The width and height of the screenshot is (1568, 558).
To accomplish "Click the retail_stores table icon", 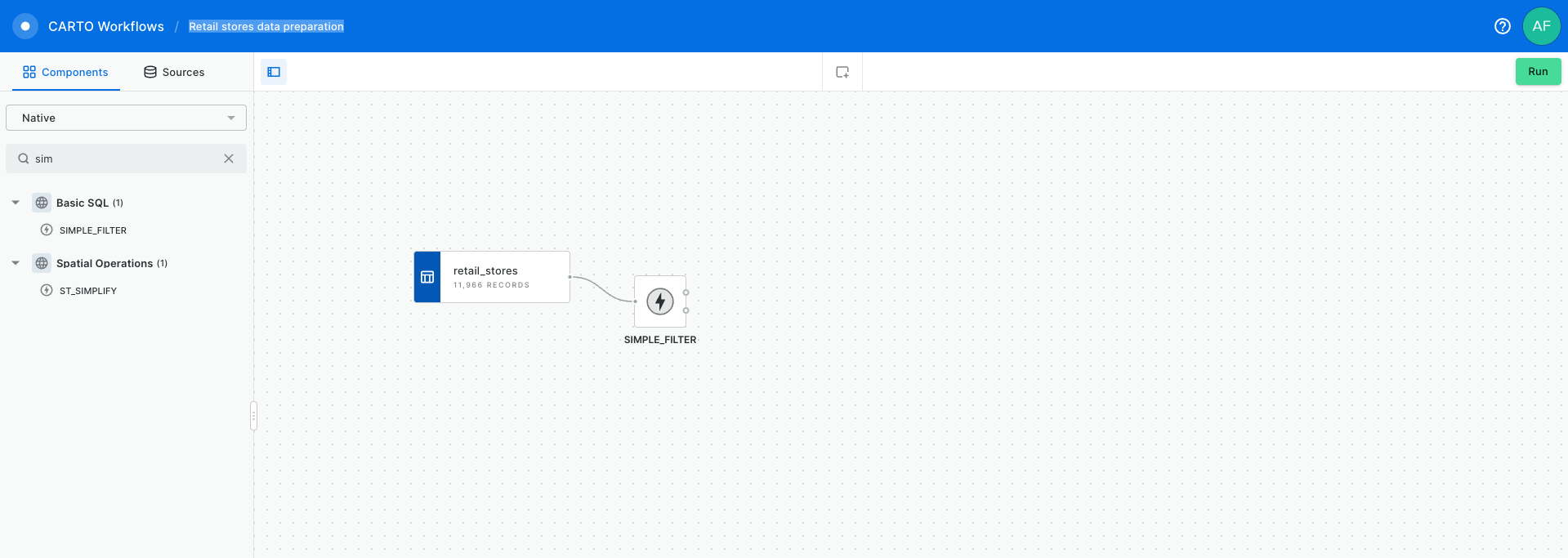I will click(427, 277).
